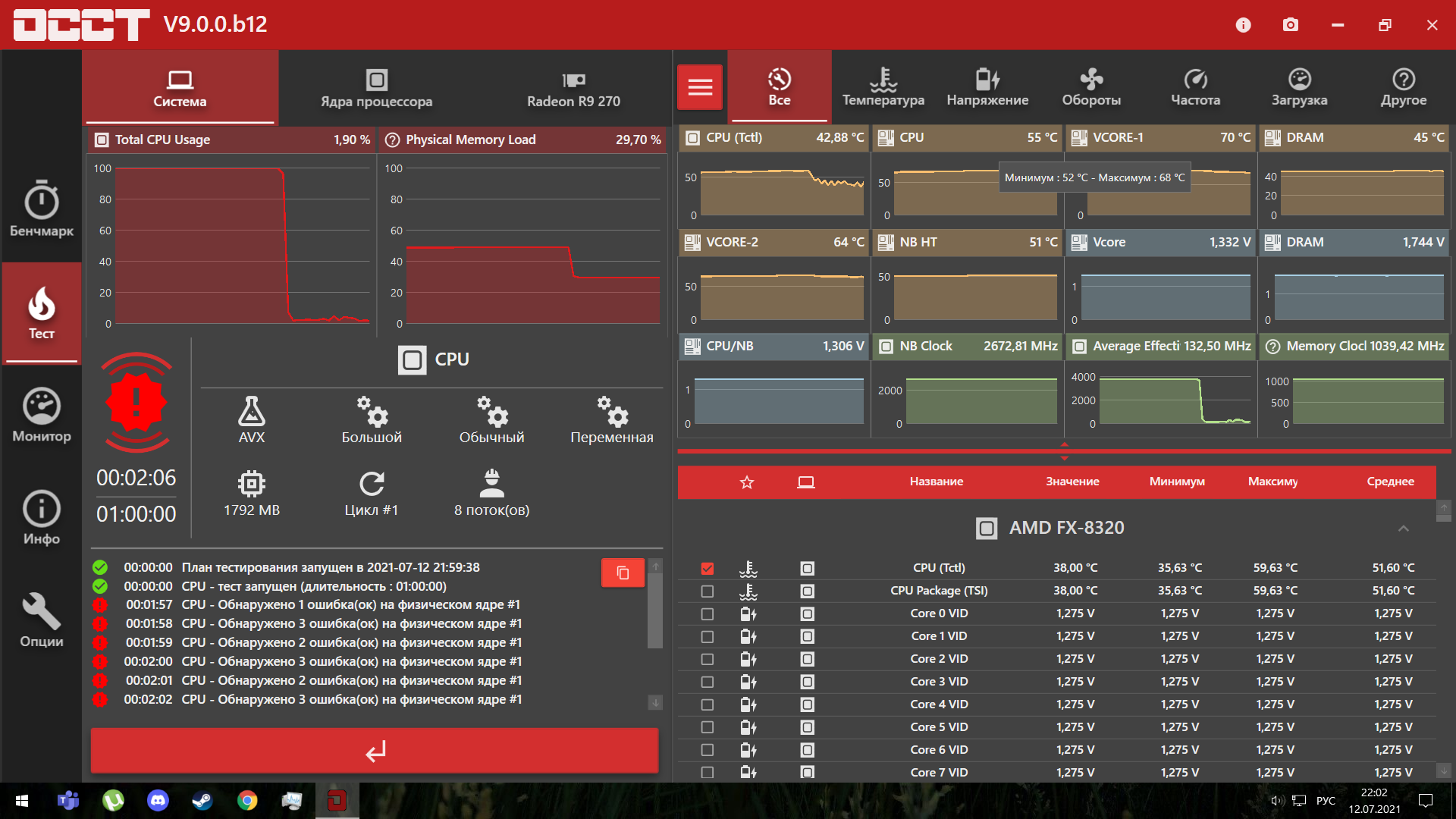
Task: Enable the Core 0 VID checkbox
Action: point(708,613)
